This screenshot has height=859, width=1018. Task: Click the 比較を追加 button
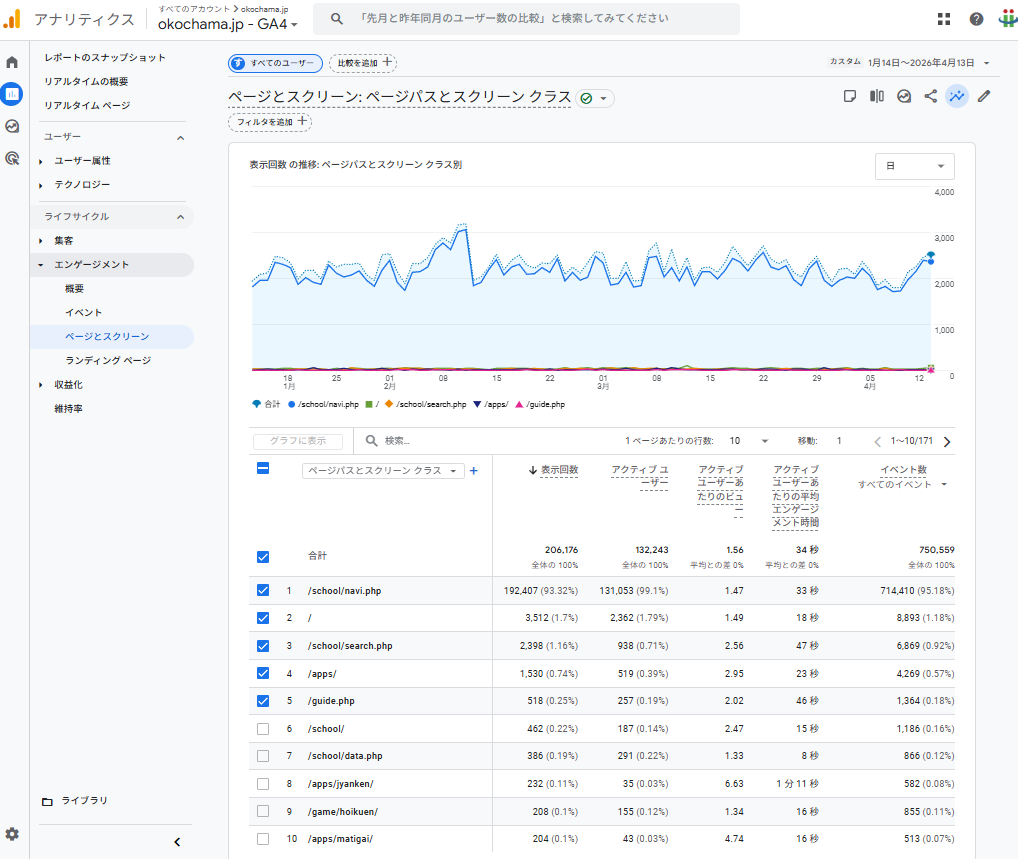click(x=362, y=63)
